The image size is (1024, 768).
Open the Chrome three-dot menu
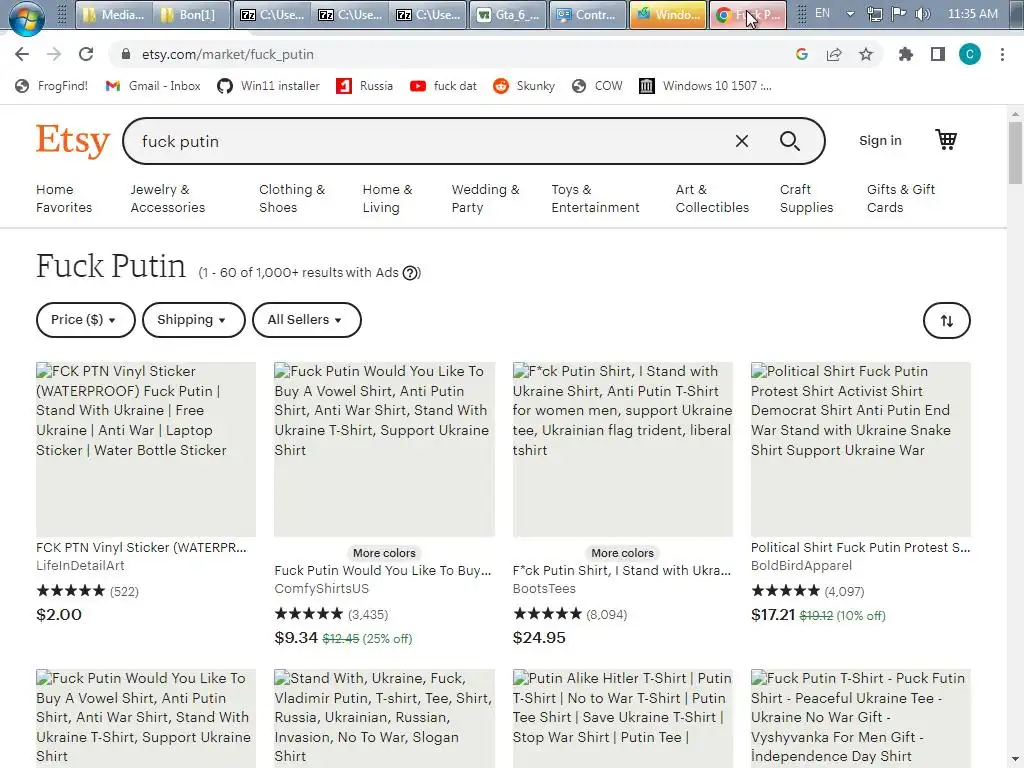[x=1002, y=54]
